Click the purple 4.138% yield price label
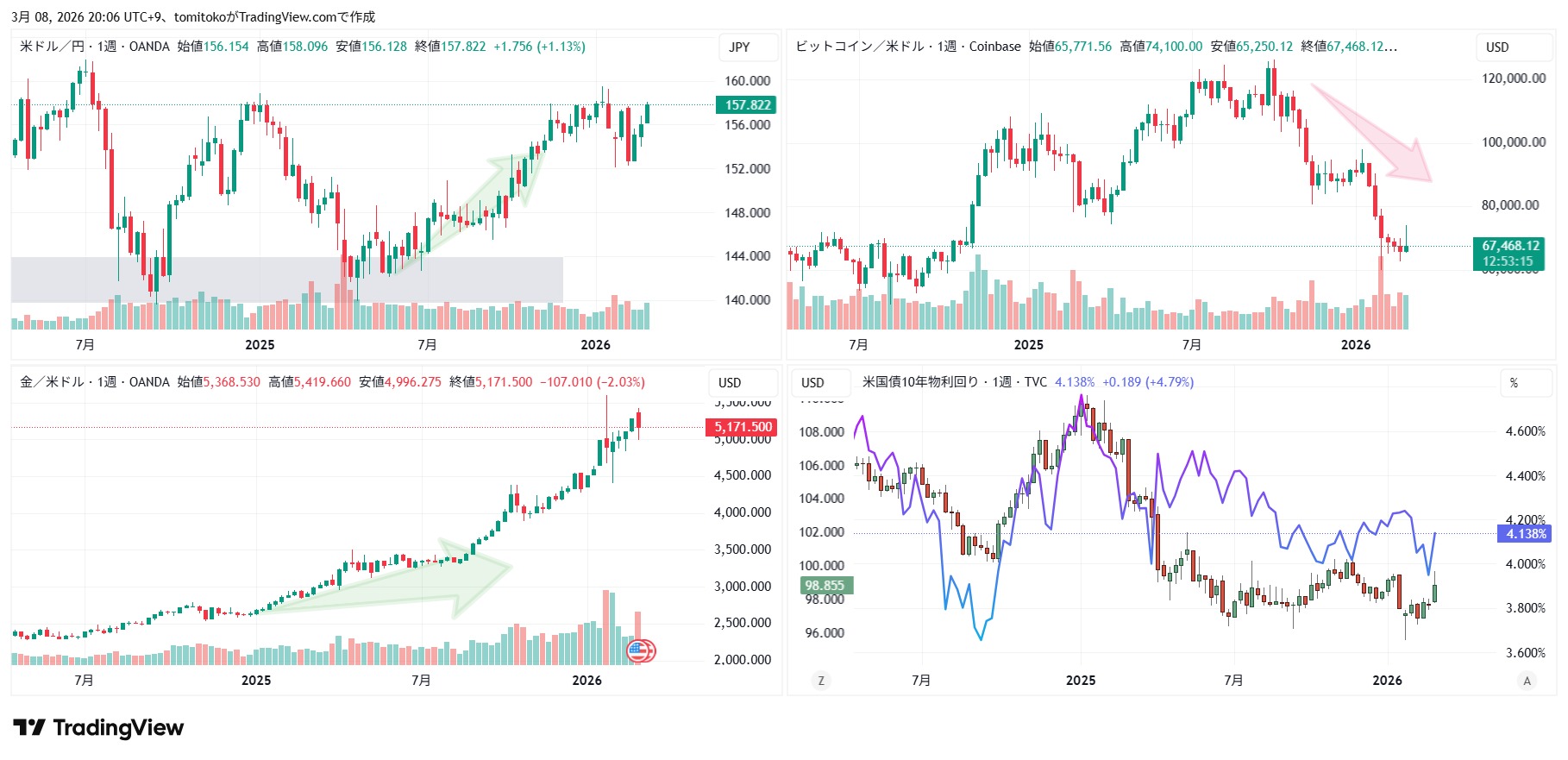The image size is (1568, 760). coord(1525,534)
